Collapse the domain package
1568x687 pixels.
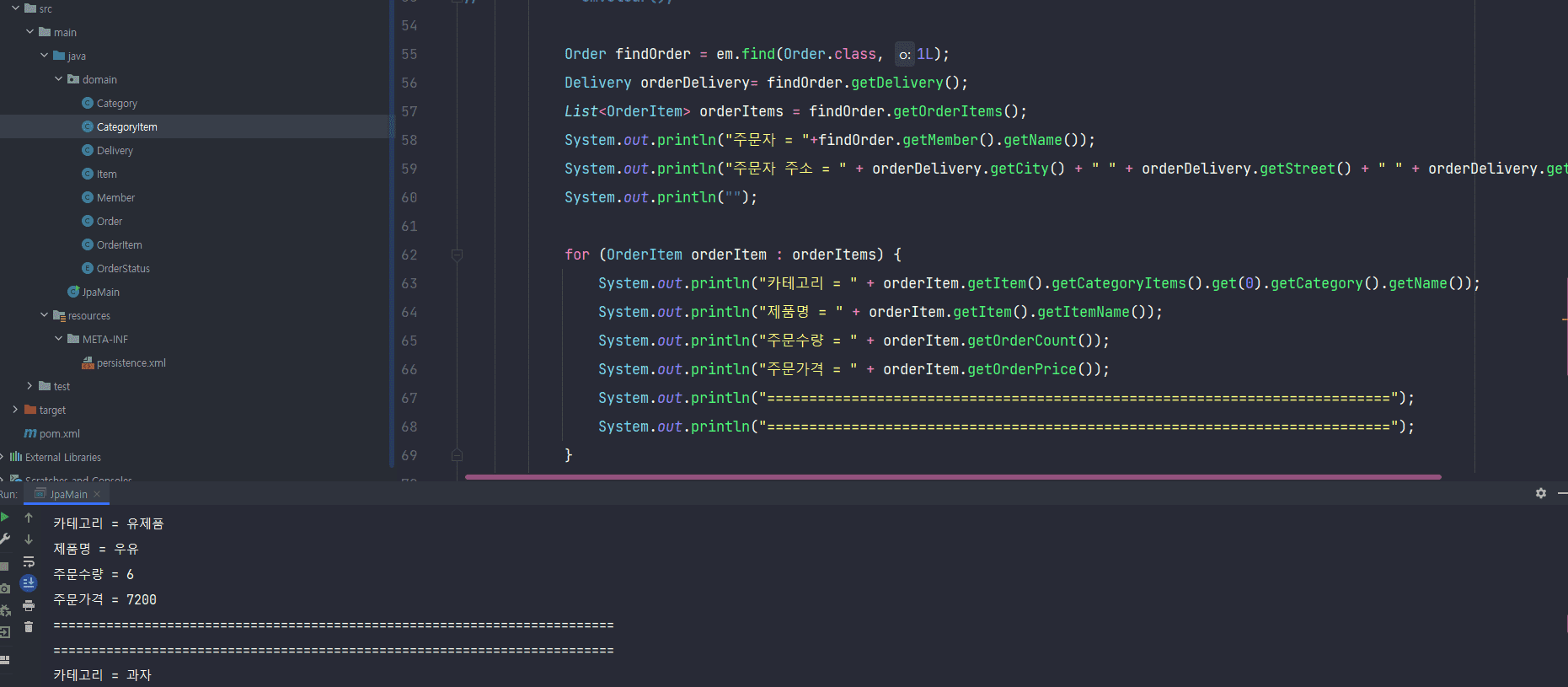point(58,79)
